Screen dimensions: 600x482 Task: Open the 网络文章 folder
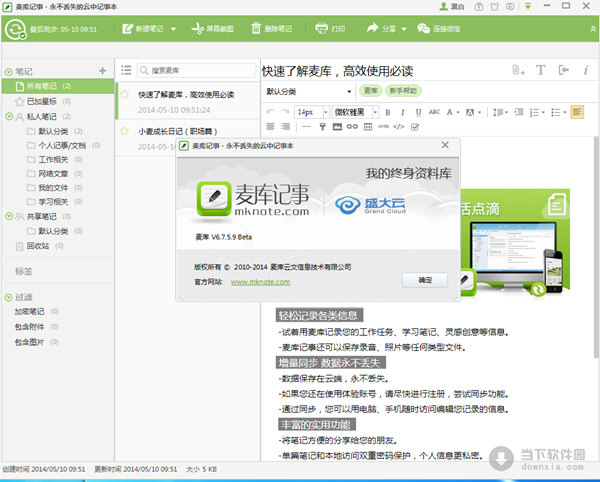53,174
